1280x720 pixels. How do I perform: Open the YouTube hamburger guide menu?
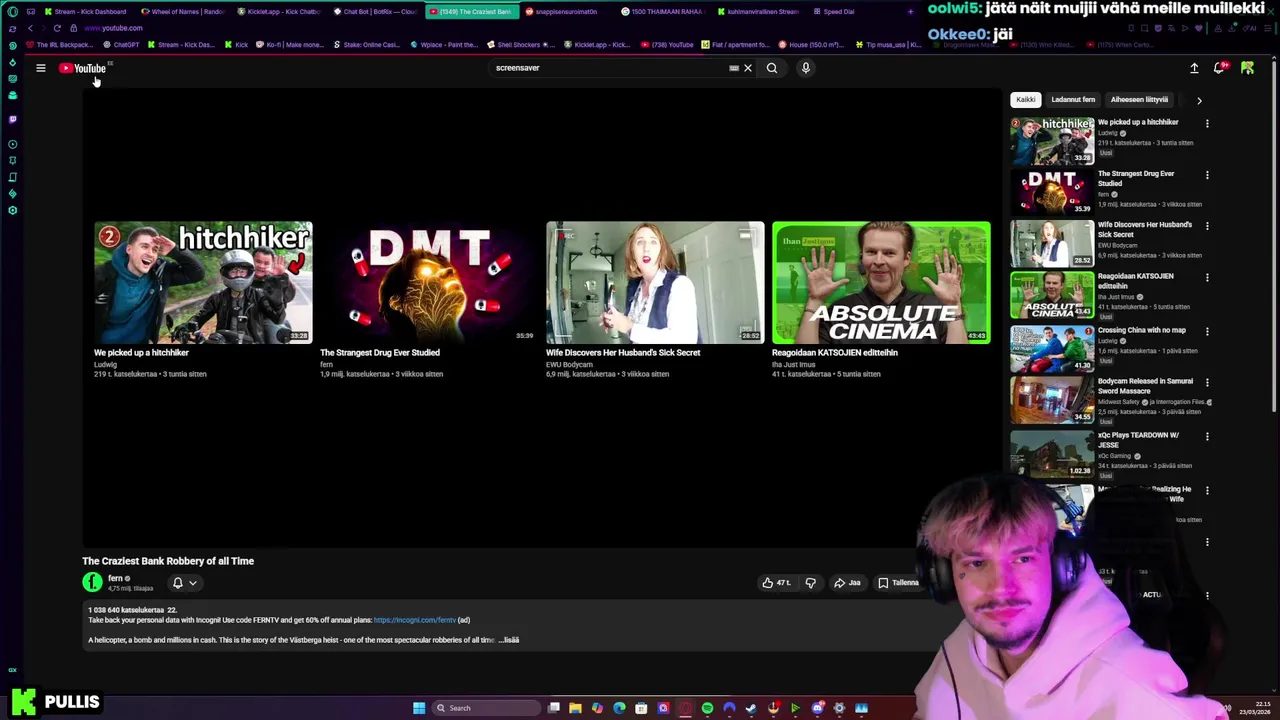click(x=41, y=68)
